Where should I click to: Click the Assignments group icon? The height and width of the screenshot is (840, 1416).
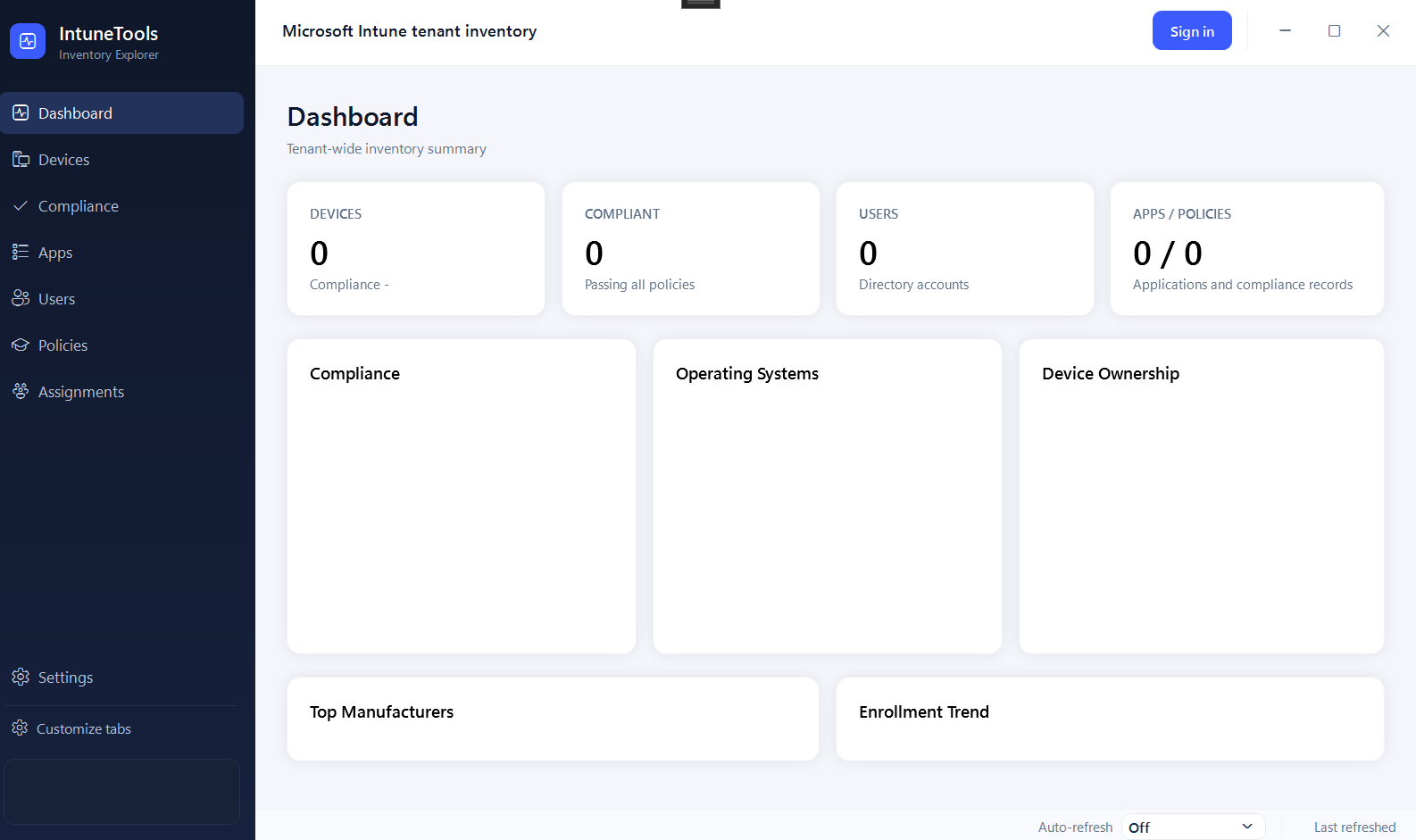tap(21, 392)
